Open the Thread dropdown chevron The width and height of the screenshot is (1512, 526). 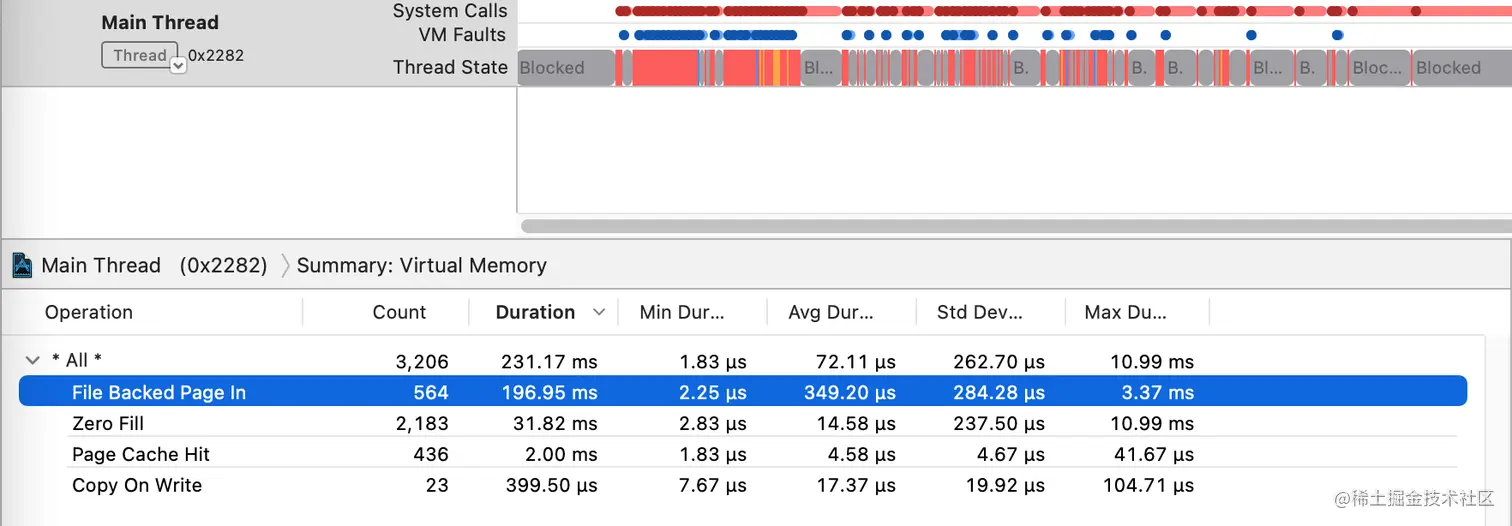pos(178,65)
